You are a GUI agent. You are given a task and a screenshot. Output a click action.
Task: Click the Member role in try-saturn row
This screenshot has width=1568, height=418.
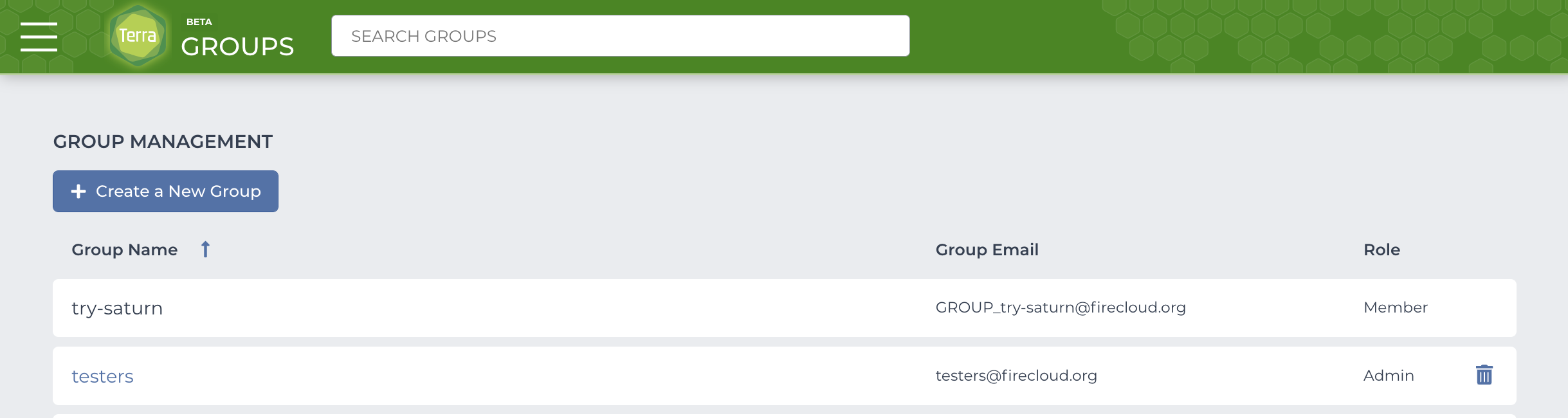pyautogui.click(x=1396, y=307)
